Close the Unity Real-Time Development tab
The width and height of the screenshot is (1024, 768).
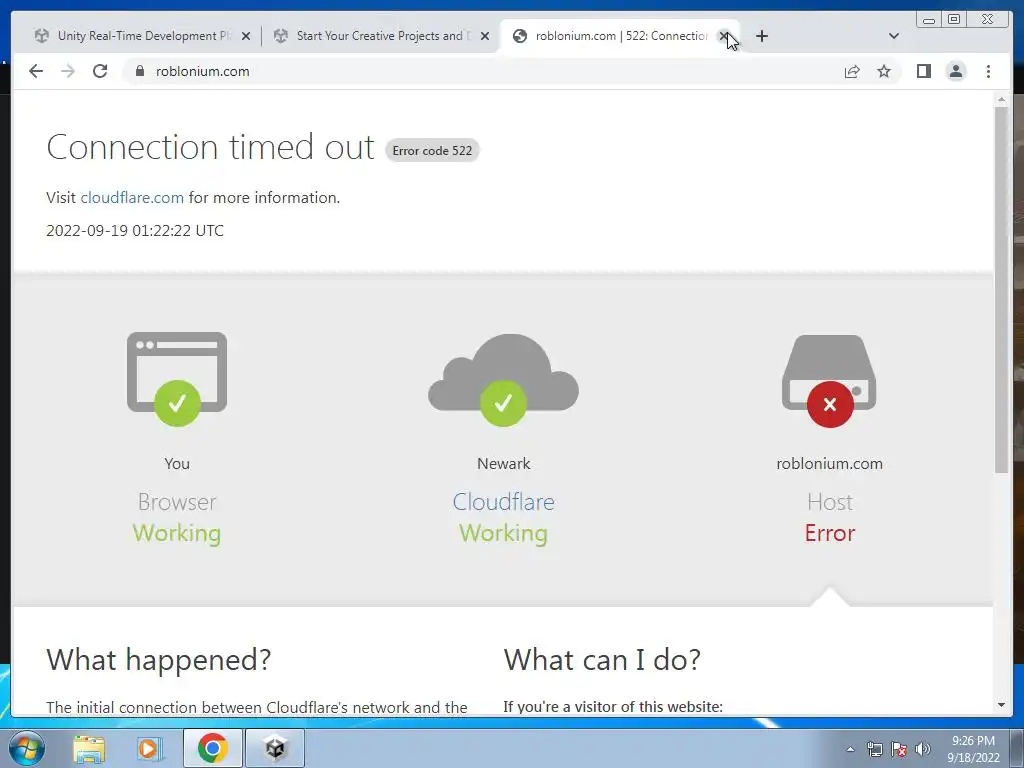(x=246, y=36)
